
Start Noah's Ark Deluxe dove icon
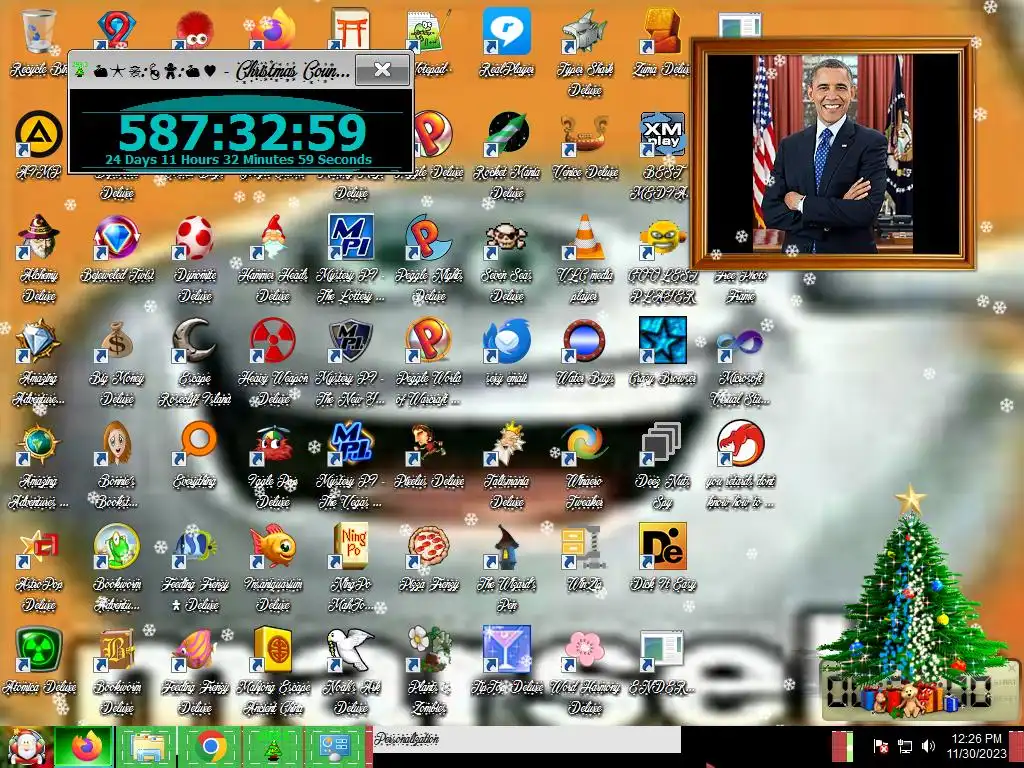click(x=351, y=649)
